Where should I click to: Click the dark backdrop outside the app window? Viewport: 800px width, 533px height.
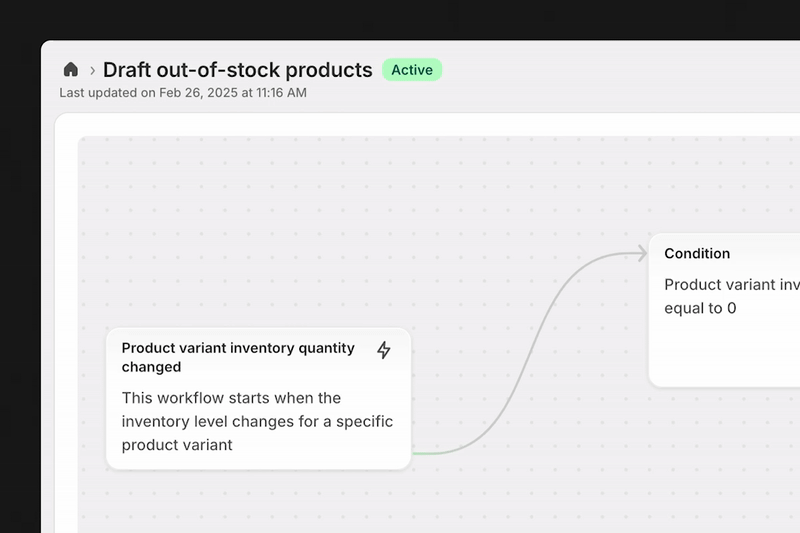pyautogui.click(x=400, y=20)
